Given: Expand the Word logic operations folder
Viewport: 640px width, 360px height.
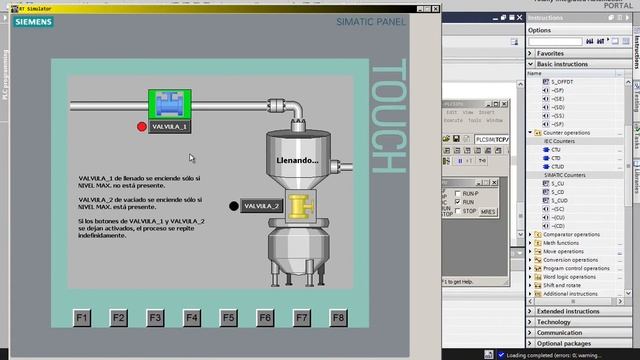Looking at the screenshot, I should point(530,277).
